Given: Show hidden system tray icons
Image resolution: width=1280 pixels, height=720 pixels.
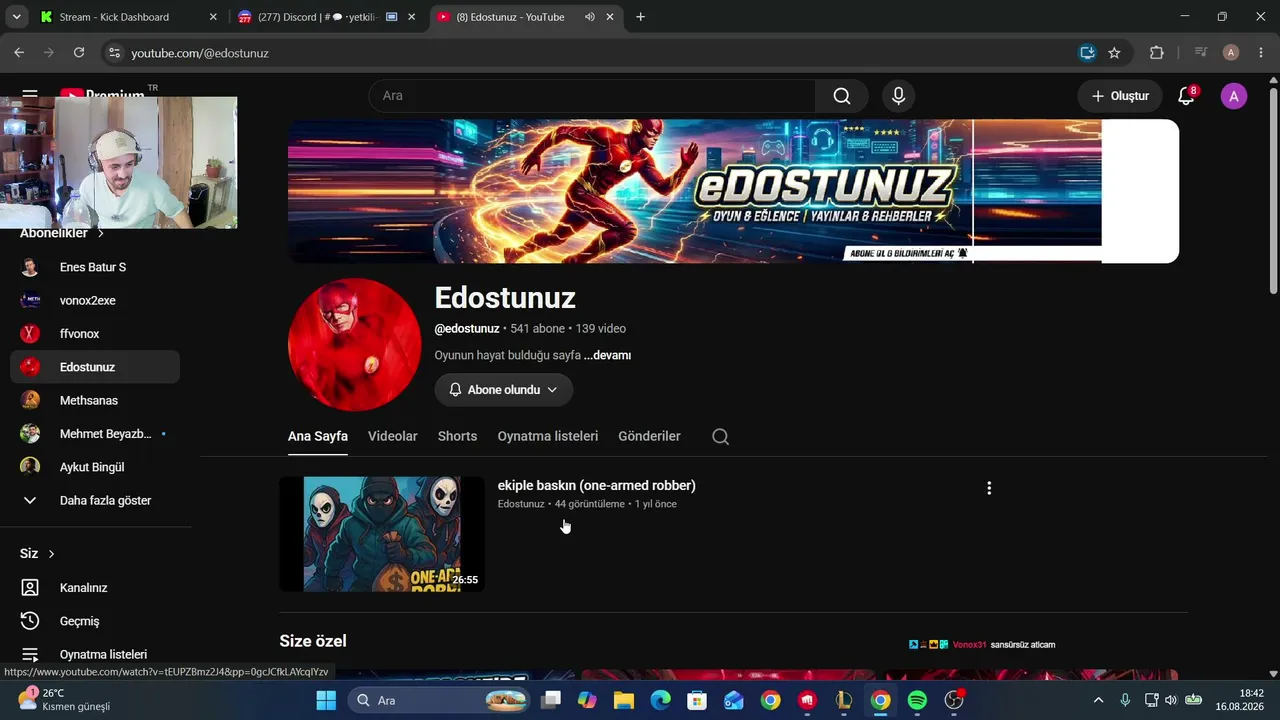Looking at the screenshot, I should (x=1098, y=700).
